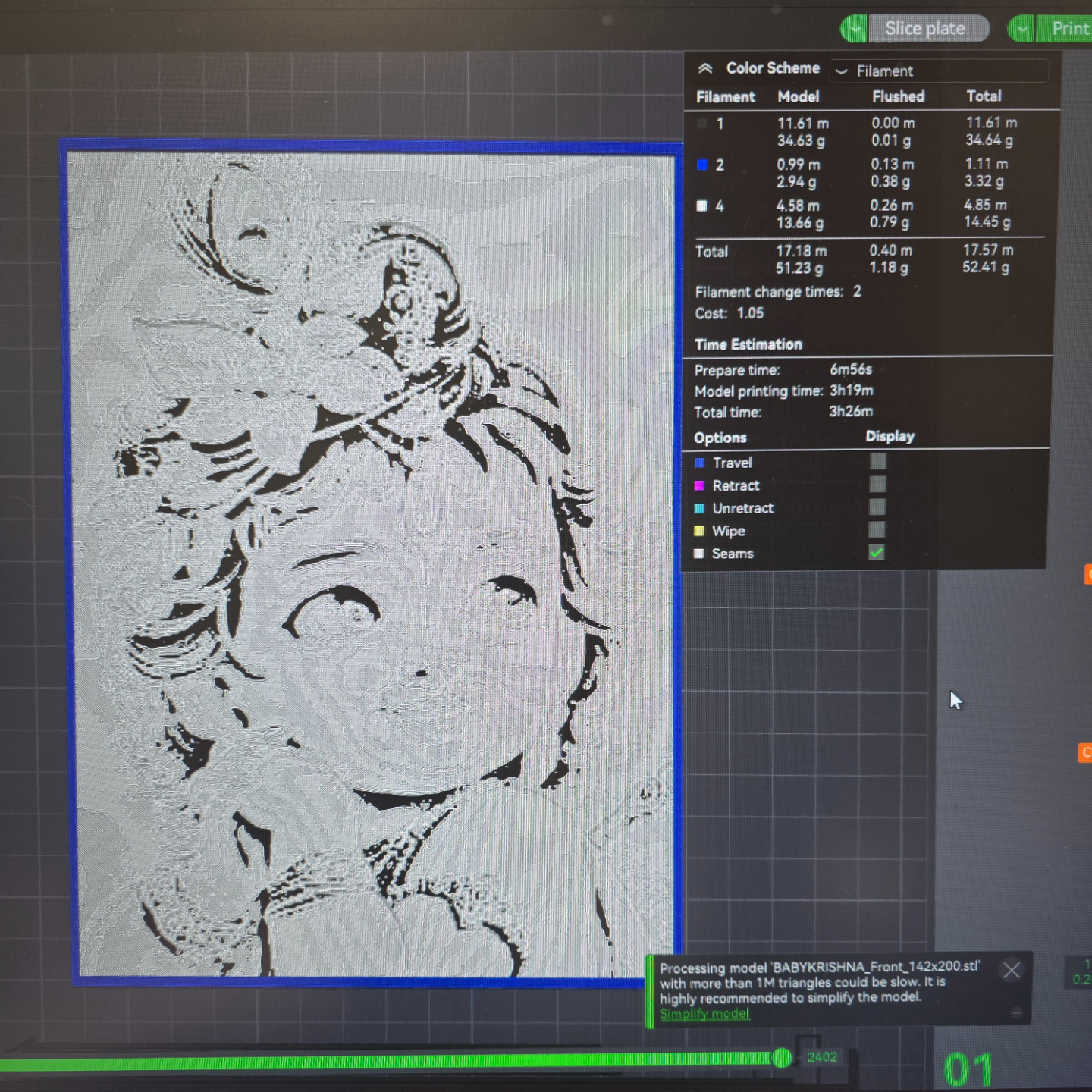Collapse the Color Scheme panel with the double chevron
Screen dimensions: 1092x1092
point(705,68)
